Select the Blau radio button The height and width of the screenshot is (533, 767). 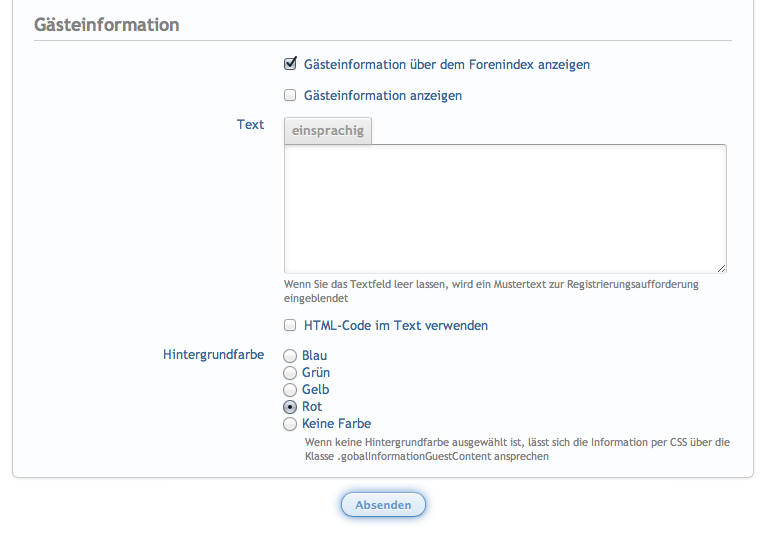[290, 356]
